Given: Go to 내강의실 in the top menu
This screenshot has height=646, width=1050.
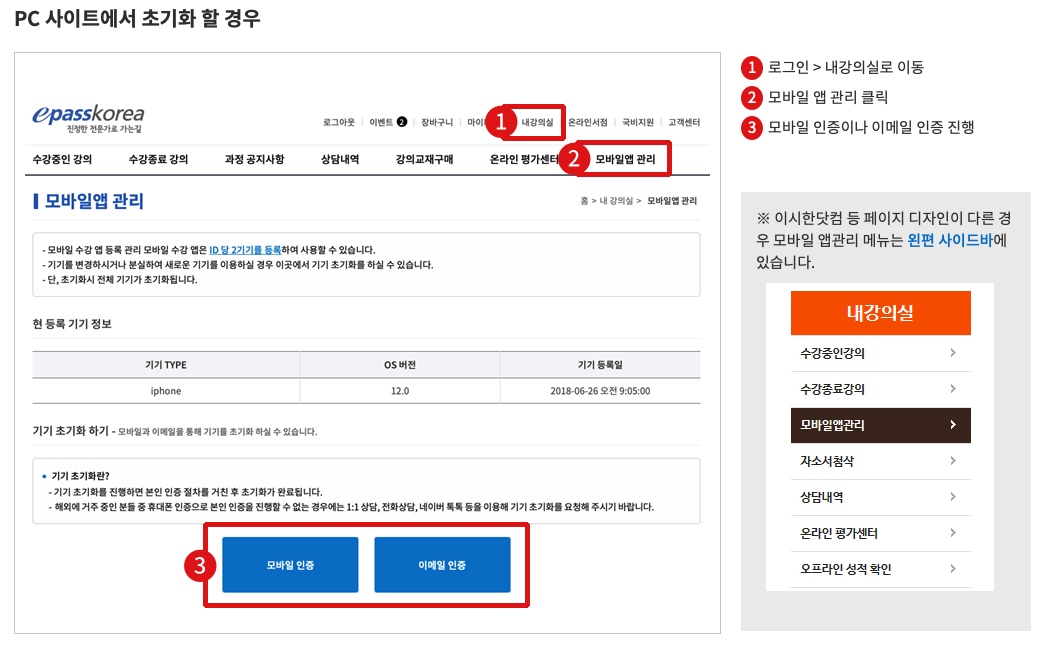Looking at the screenshot, I should point(537,123).
